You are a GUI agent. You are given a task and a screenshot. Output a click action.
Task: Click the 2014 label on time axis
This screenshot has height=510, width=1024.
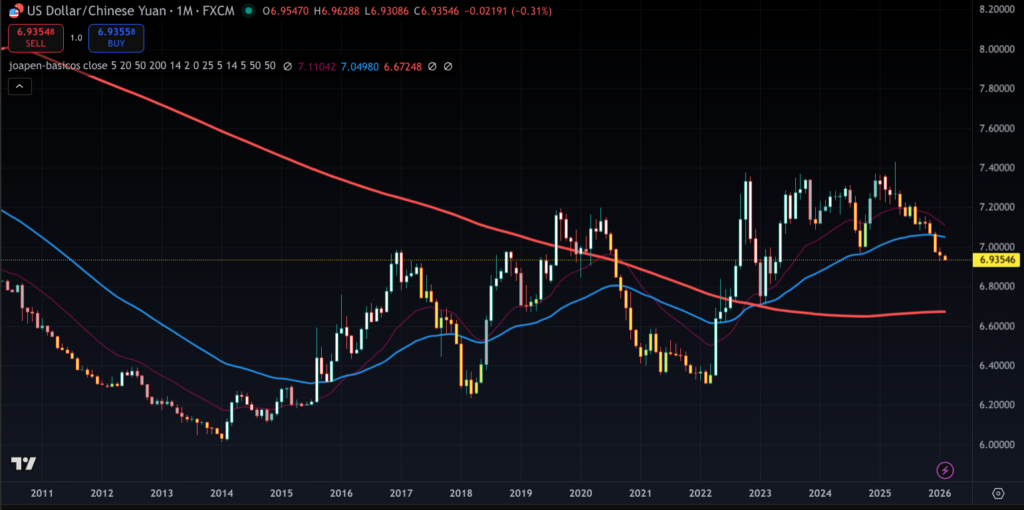221,493
